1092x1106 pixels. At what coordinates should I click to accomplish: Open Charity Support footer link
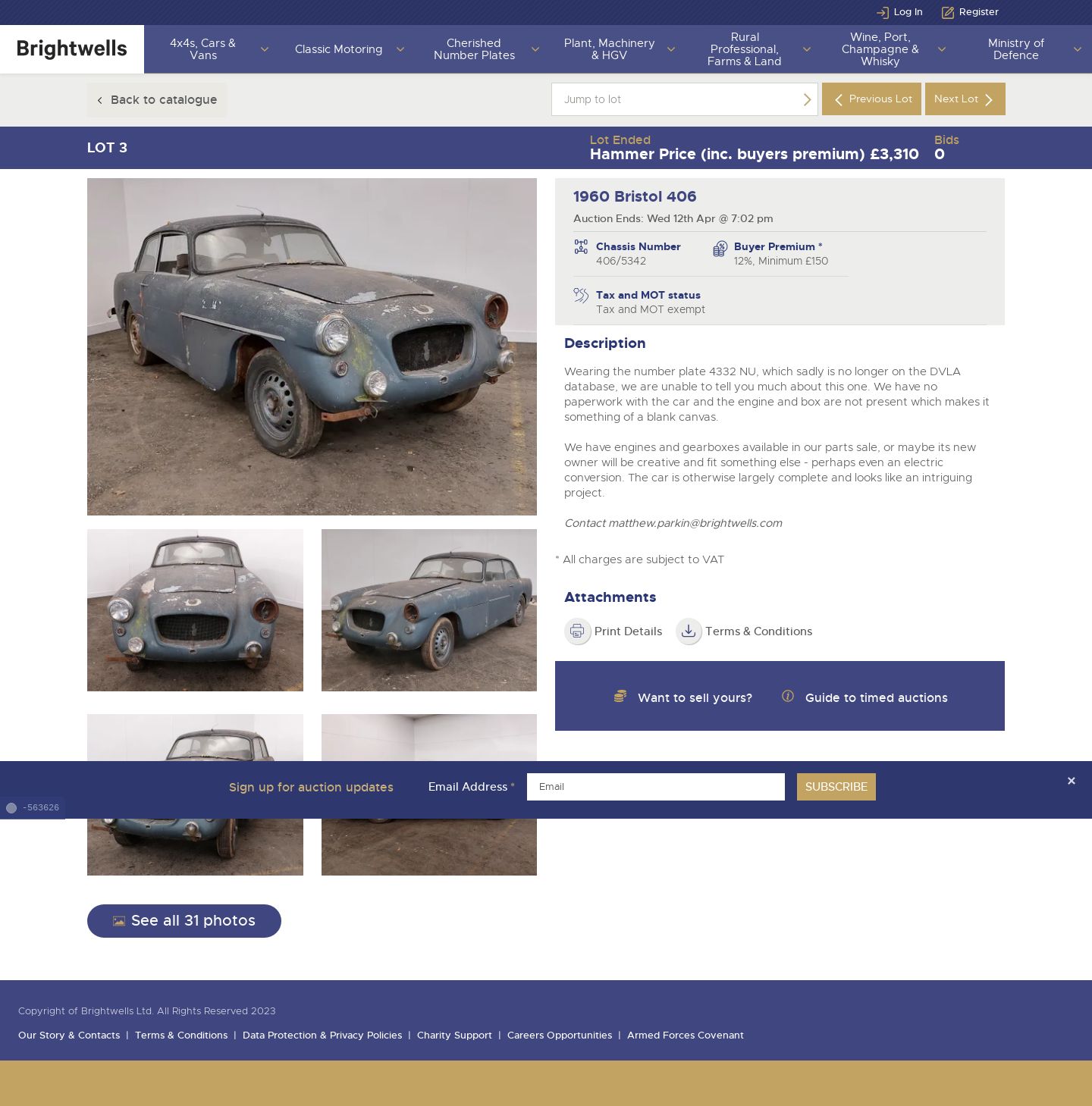pos(454,1036)
